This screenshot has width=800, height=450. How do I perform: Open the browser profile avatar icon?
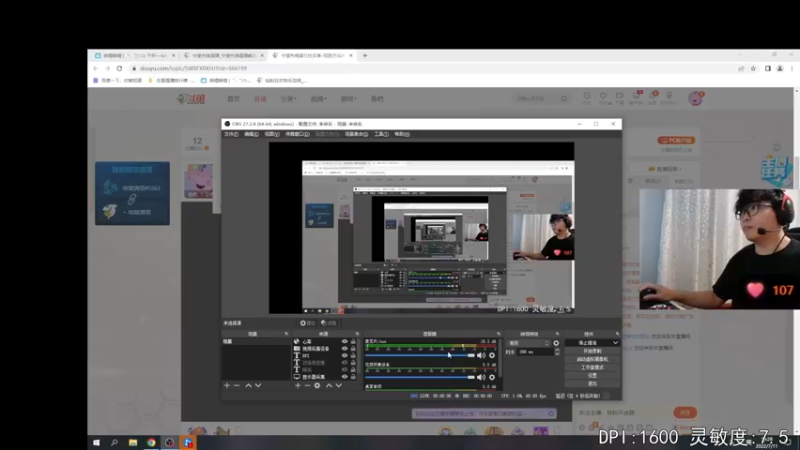pyautogui.click(x=780, y=68)
